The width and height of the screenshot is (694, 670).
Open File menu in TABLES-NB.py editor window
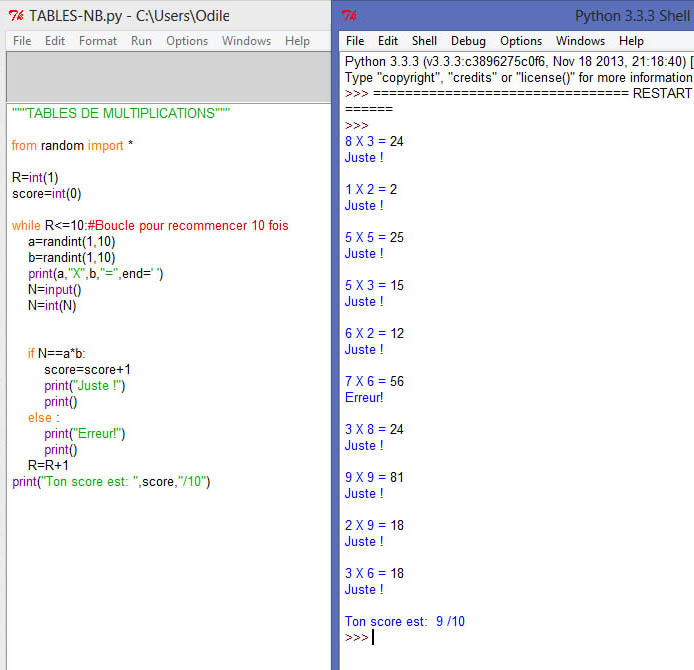pyautogui.click(x=22, y=41)
